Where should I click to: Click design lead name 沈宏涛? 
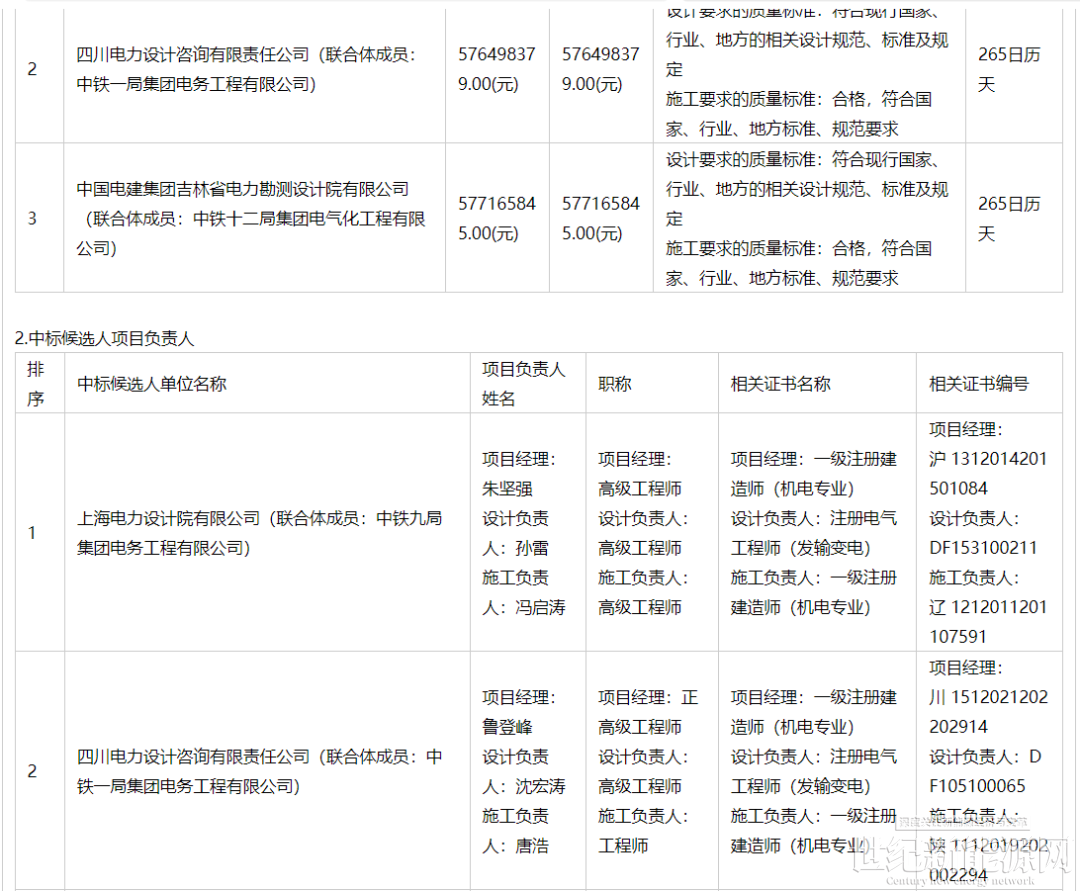click(x=540, y=786)
